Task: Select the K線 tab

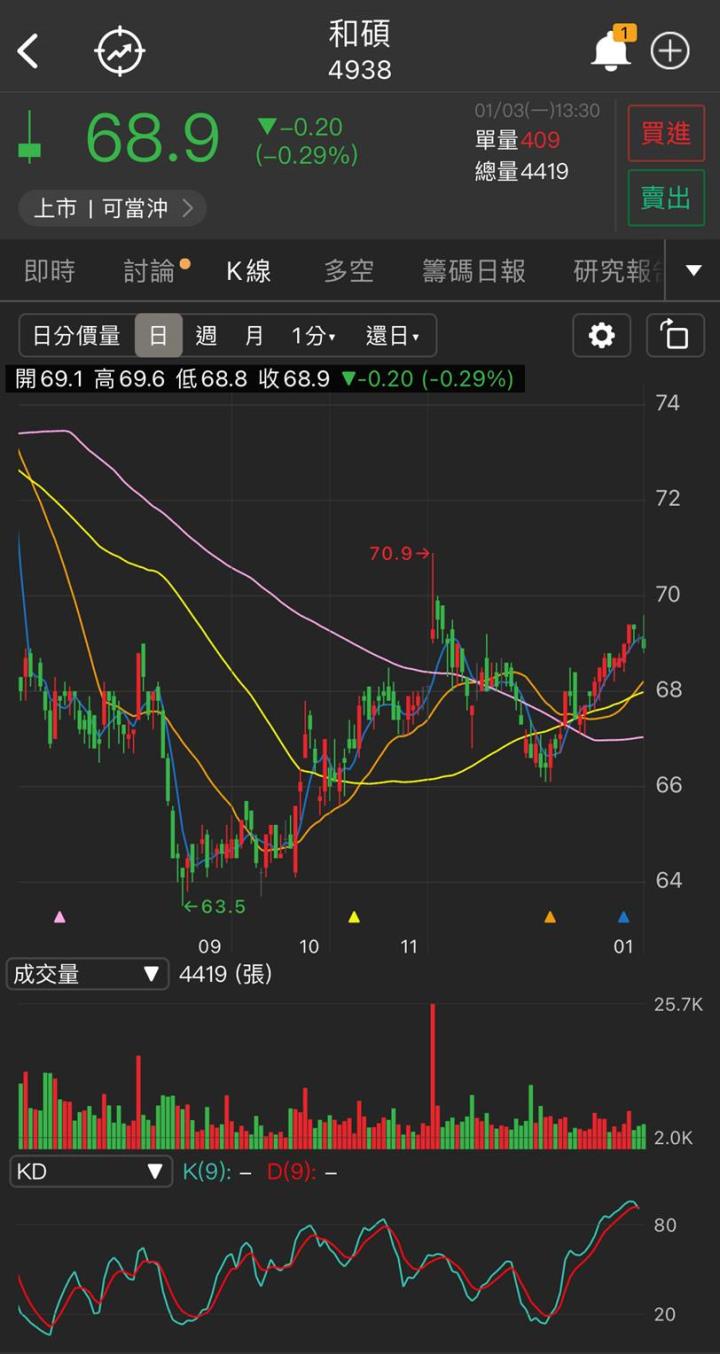Action: (x=248, y=271)
